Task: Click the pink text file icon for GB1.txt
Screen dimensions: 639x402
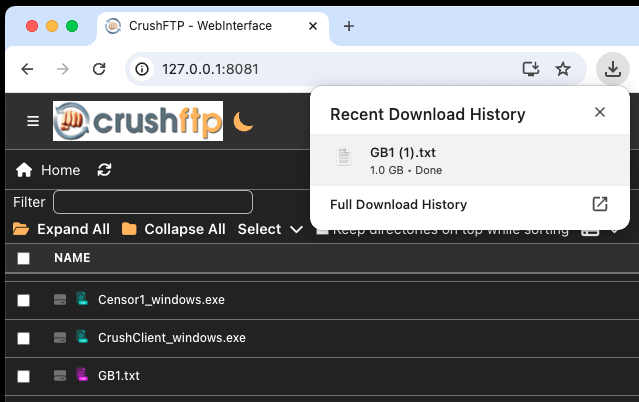Action: [x=82, y=375]
